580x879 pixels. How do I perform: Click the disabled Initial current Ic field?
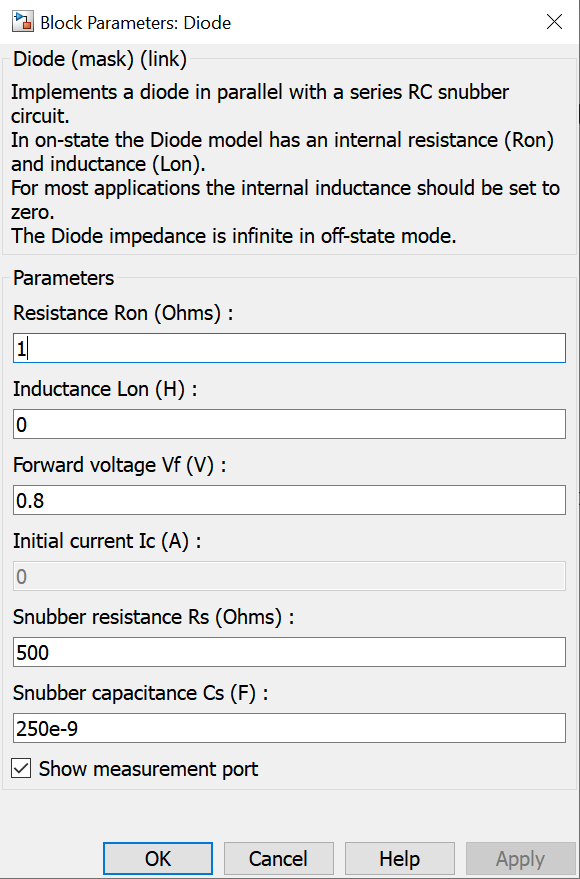289,576
